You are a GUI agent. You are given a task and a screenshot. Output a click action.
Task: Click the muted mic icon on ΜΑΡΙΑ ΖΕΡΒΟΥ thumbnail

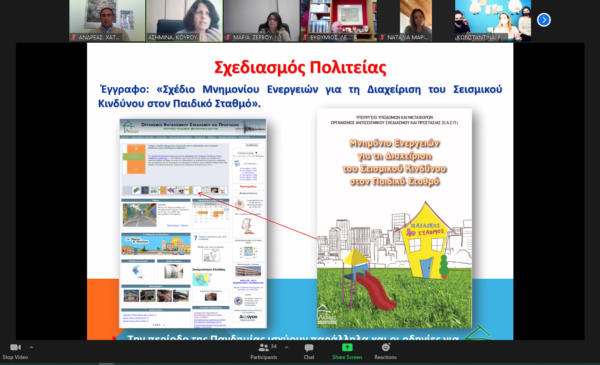pyautogui.click(x=228, y=37)
